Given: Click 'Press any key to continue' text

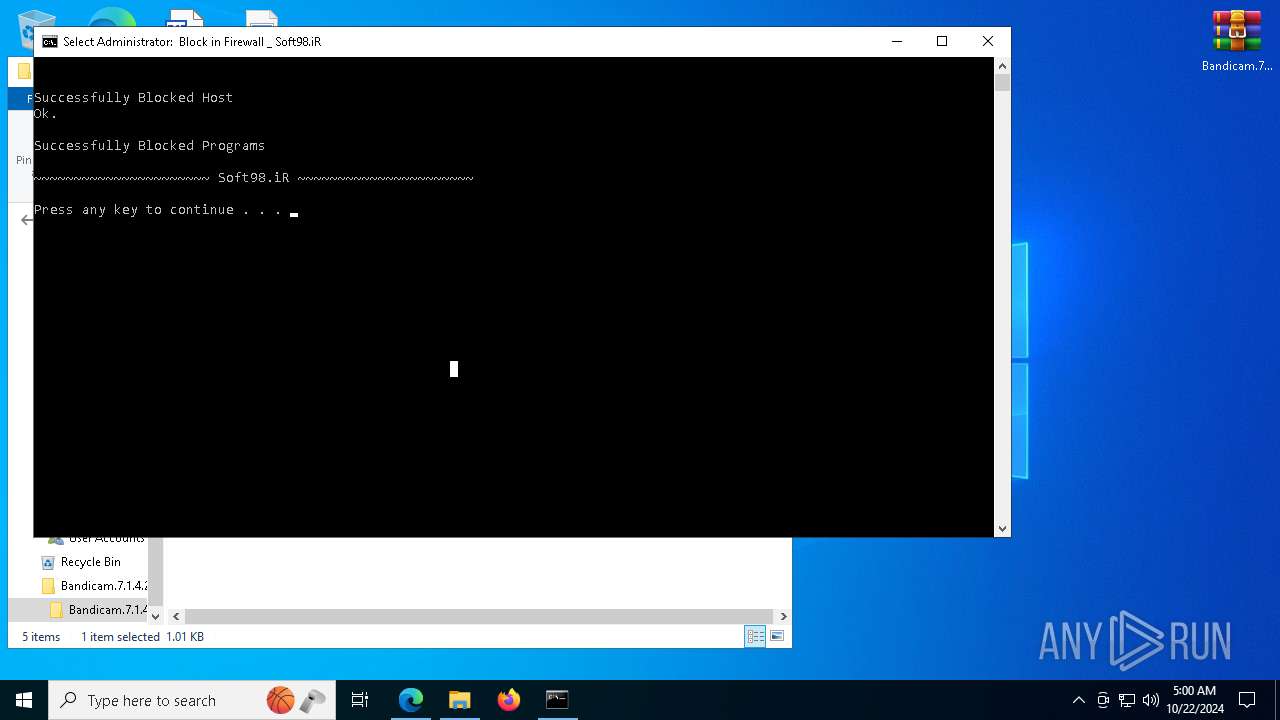Looking at the screenshot, I should click(158, 210).
